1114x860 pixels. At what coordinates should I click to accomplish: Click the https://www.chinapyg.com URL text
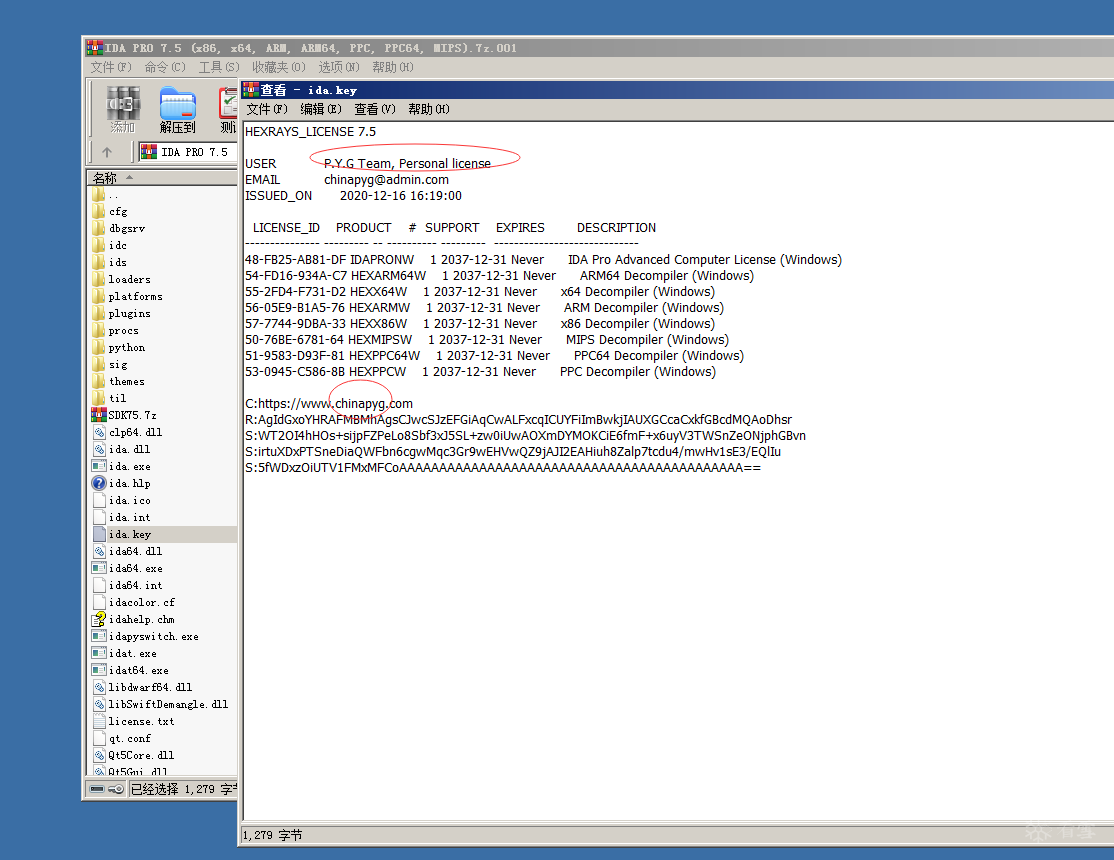pyautogui.click(x=335, y=404)
